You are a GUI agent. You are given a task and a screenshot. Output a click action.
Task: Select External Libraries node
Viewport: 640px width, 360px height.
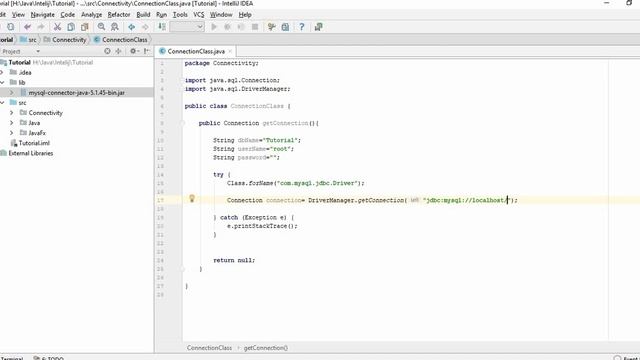tap(31, 153)
